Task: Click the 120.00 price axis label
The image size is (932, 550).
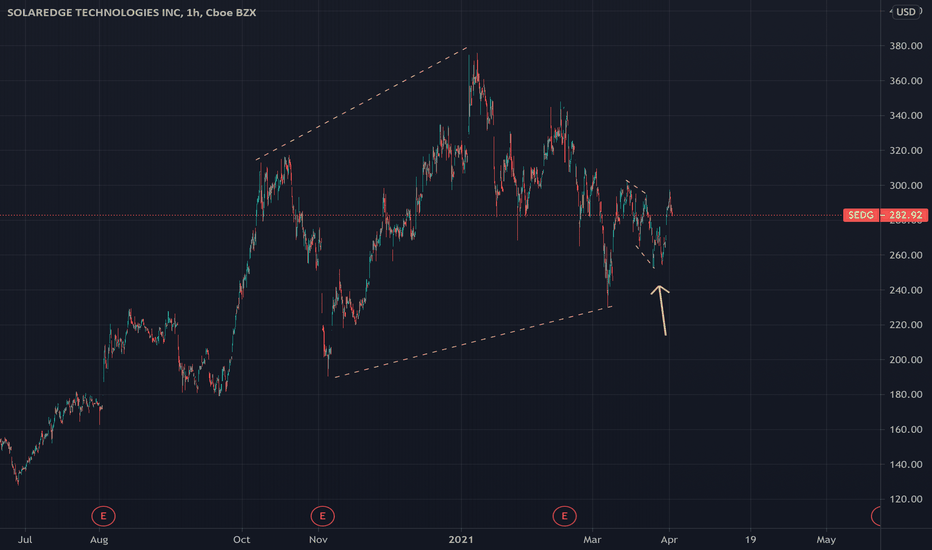Action: pos(906,499)
